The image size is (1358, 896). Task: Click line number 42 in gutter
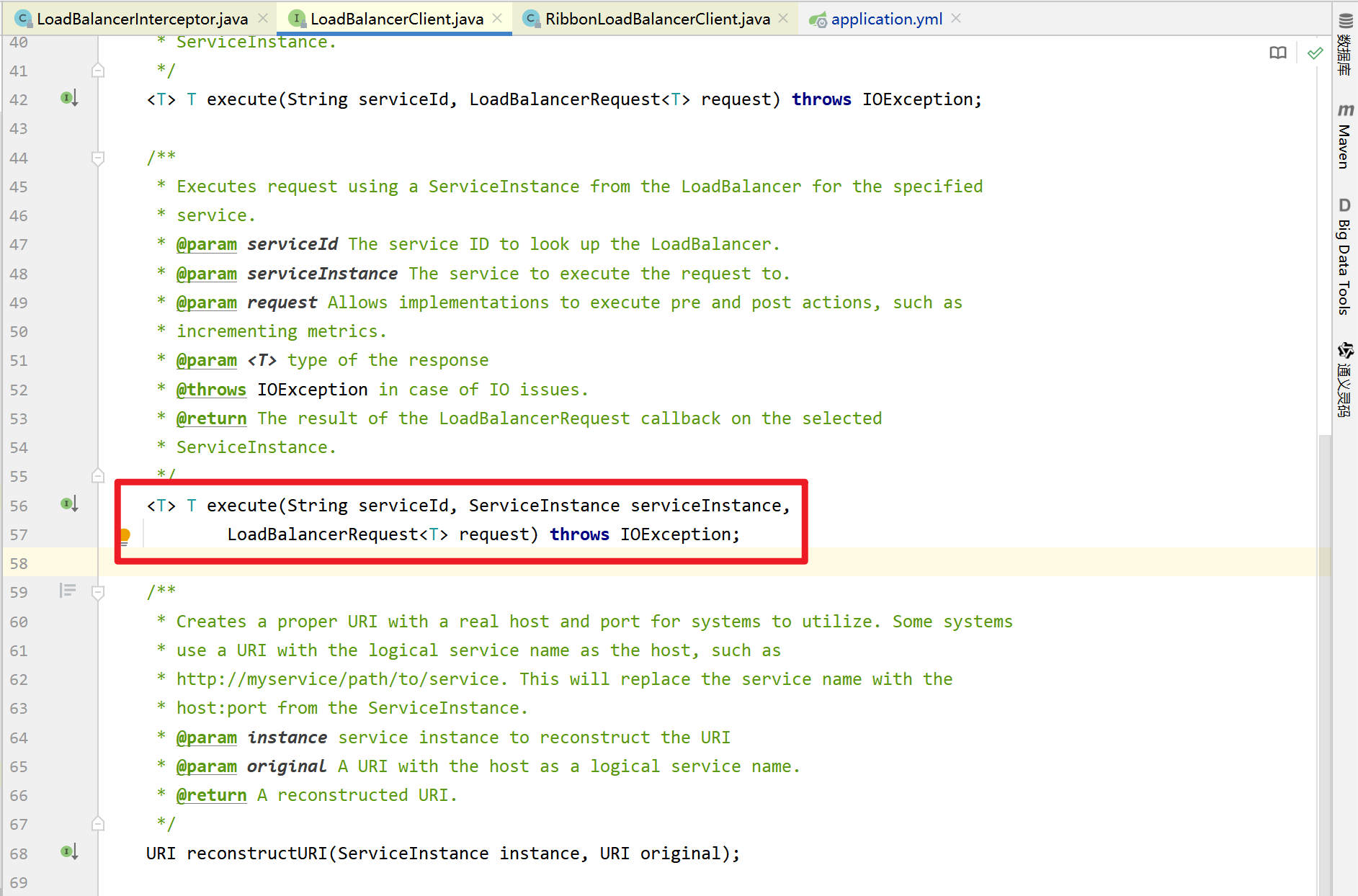point(19,99)
